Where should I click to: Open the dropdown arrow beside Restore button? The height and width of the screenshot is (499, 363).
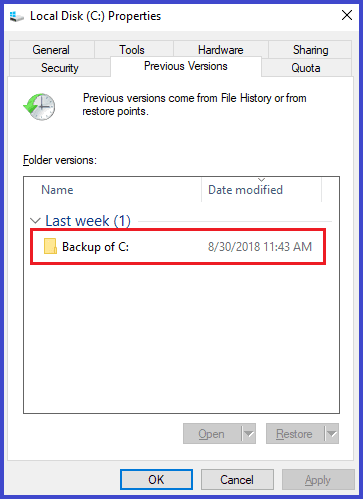pos(332,434)
